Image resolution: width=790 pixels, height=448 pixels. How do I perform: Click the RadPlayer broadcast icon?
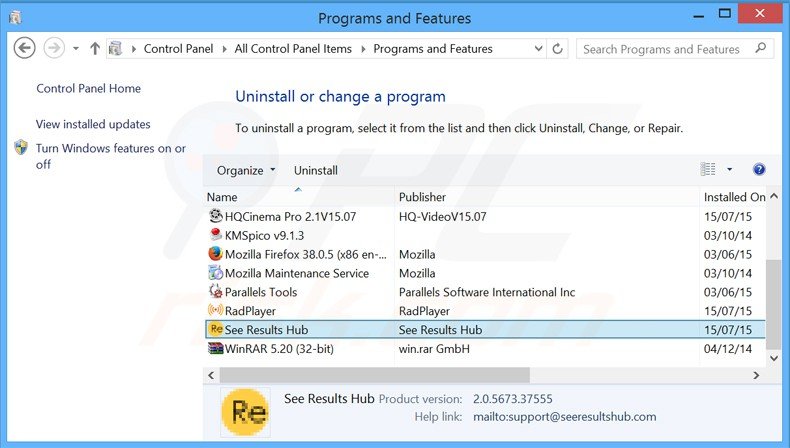click(x=216, y=310)
